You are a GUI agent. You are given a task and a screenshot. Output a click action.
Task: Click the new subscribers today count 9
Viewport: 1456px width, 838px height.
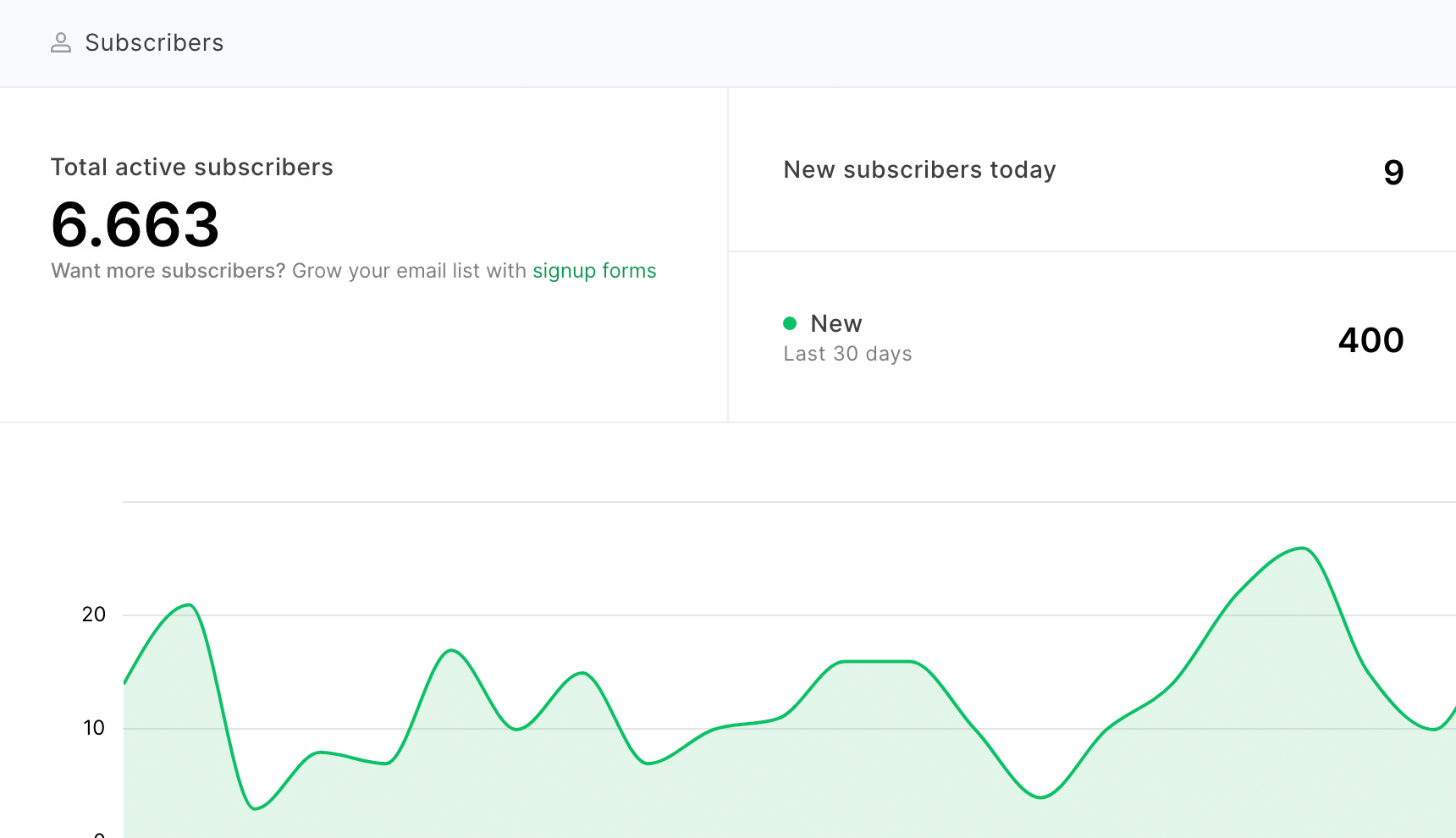(x=1393, y=173)
